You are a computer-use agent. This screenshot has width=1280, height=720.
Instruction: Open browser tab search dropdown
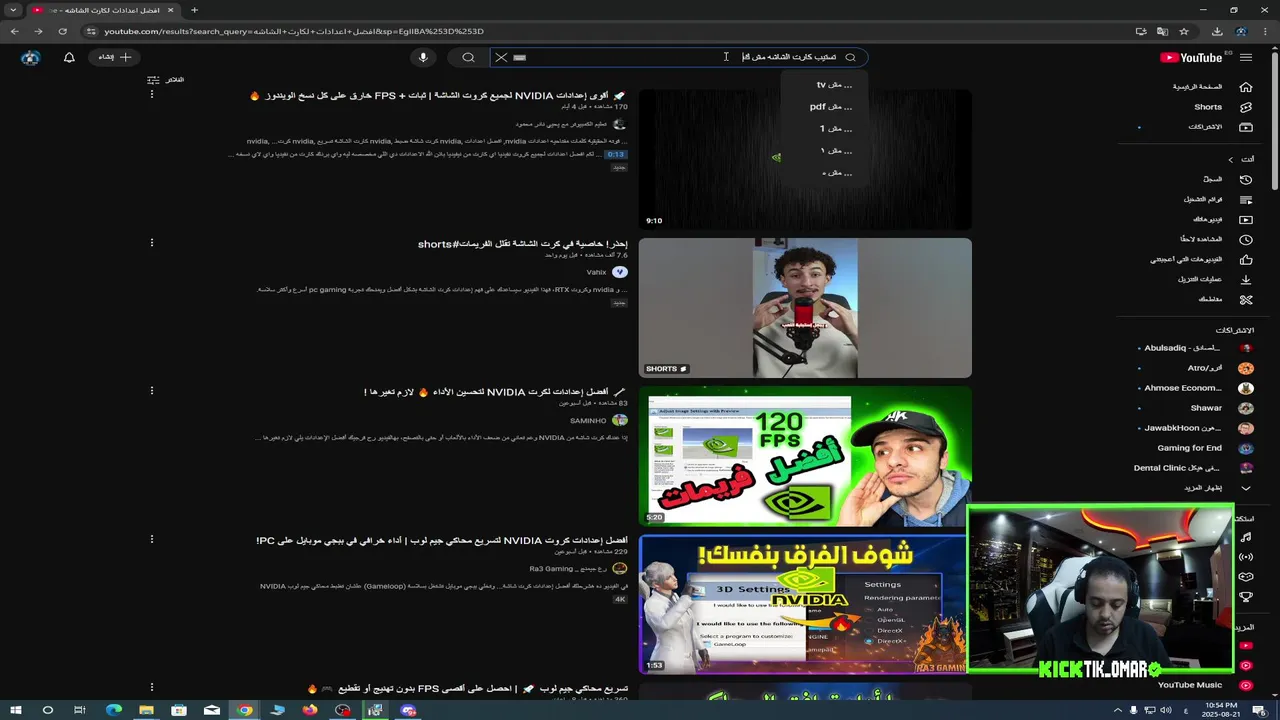[14, 10]
